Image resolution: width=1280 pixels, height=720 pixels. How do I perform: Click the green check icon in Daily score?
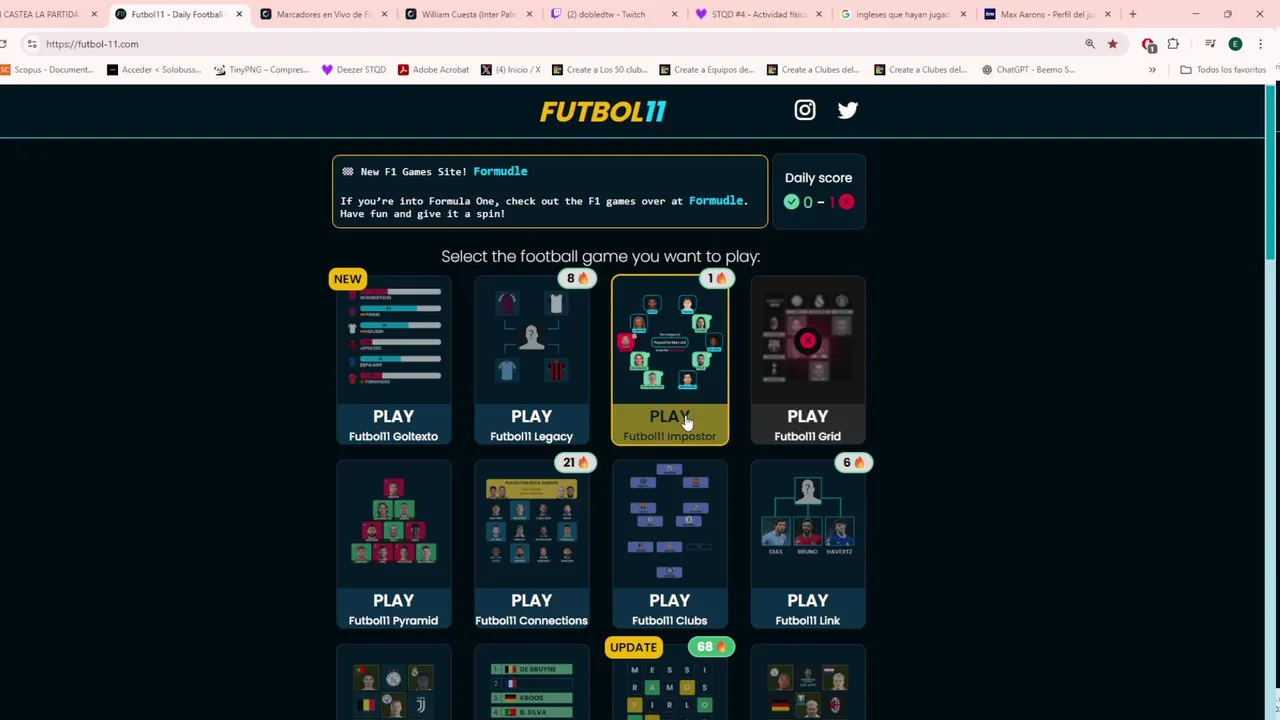[791, 202]
